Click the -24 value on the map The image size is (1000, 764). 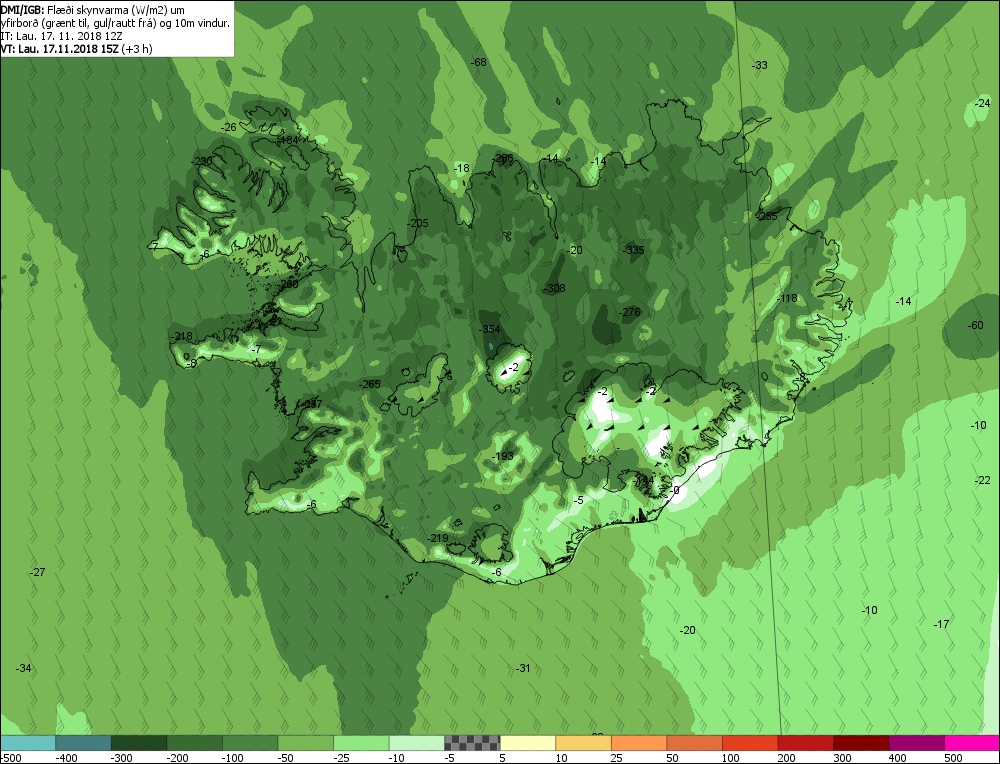pyautogui.click(x=982, y=103)
